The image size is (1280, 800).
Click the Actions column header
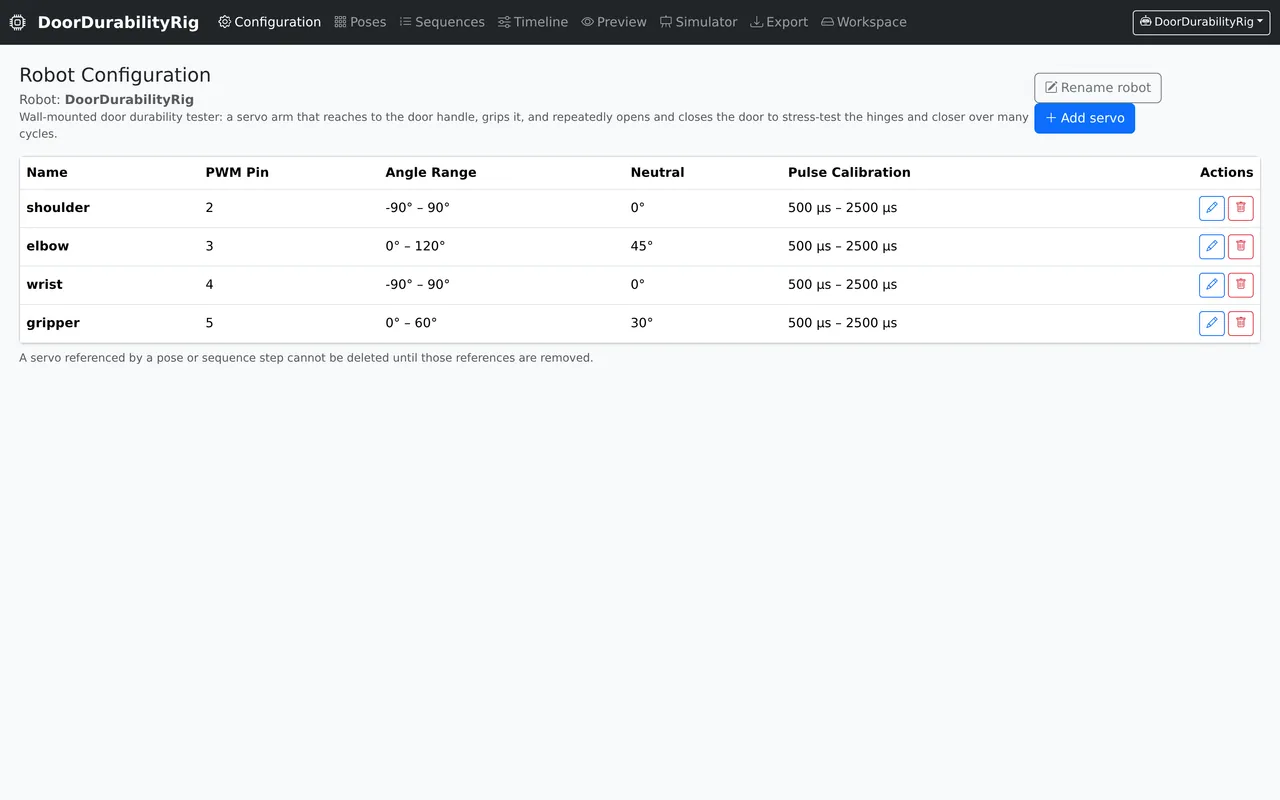1226,172
